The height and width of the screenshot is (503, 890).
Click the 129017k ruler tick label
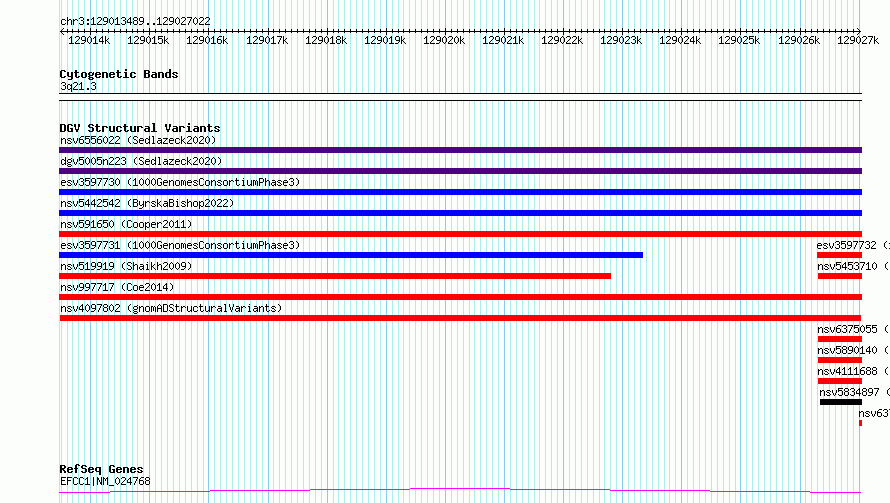pyautogui.click(x=267, y=40)
